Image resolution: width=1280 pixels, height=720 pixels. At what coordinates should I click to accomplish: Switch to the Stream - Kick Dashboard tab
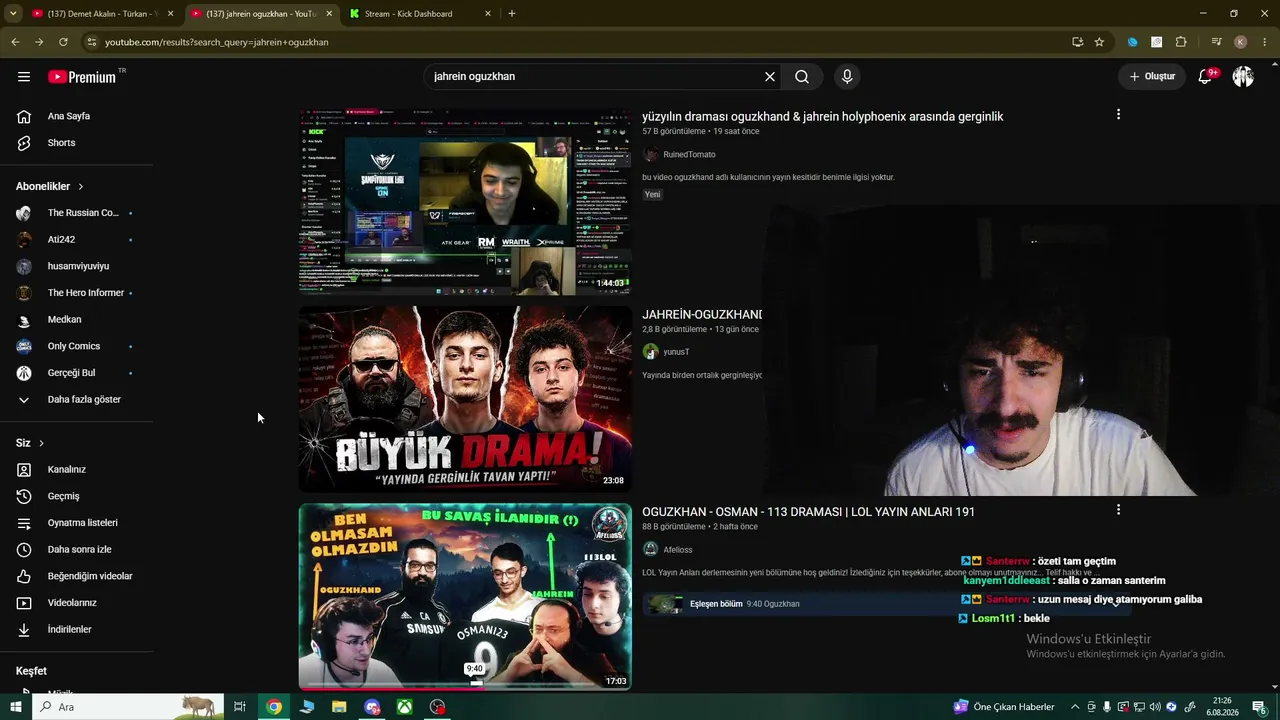coord(418,14)
